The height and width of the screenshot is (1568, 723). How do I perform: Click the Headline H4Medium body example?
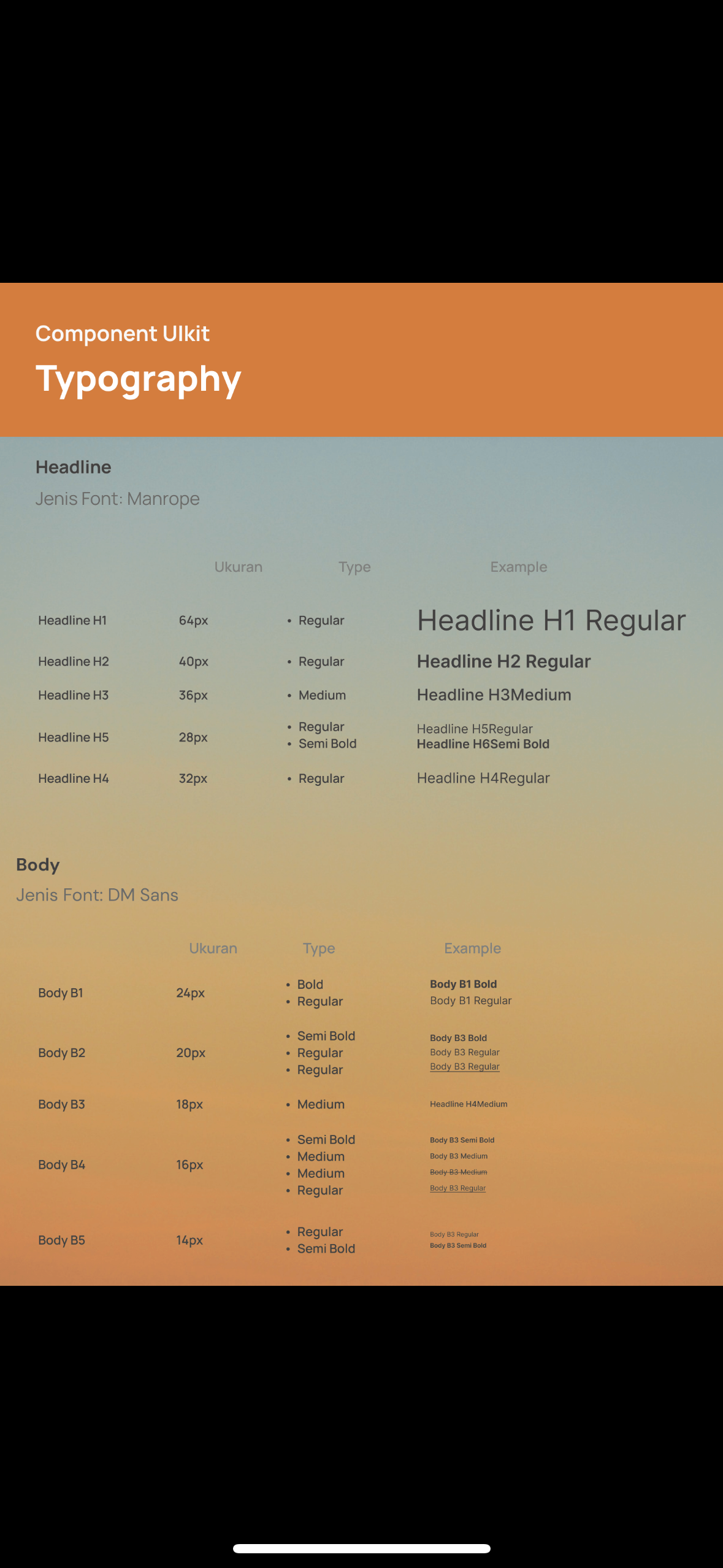(469, 1104)
